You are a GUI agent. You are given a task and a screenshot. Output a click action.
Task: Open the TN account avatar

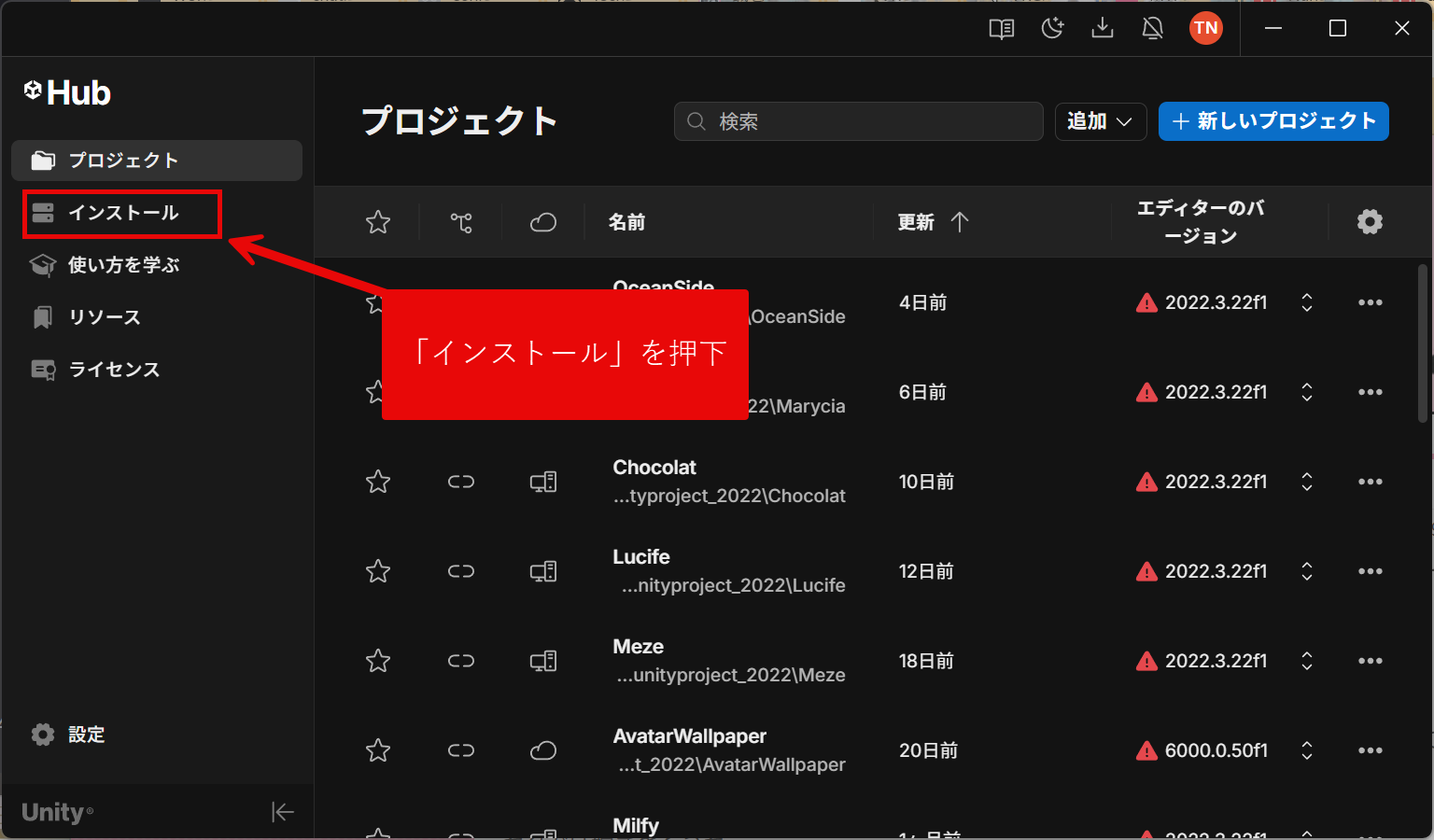pyautogui.click(x=1205, y=28)
